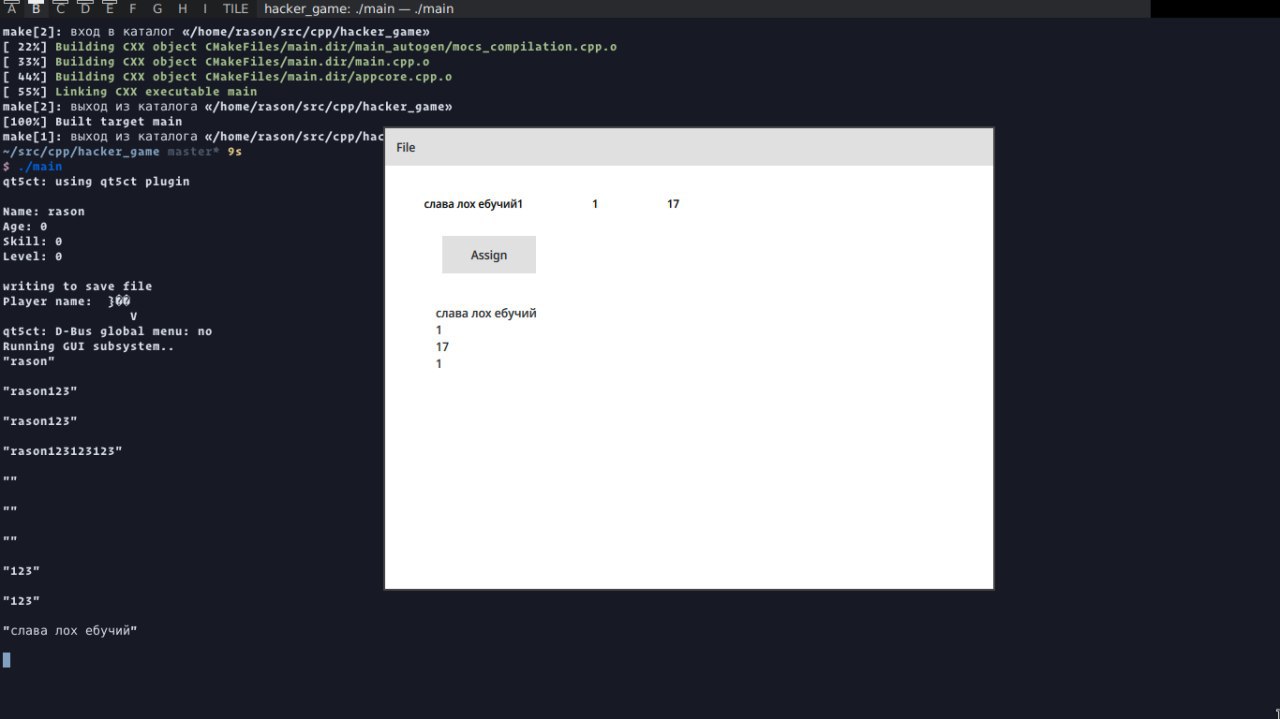The width and height of the screenshot is (1280, 719).
Task: Click the field containing '17' beside the name
Action: point(673,204)
